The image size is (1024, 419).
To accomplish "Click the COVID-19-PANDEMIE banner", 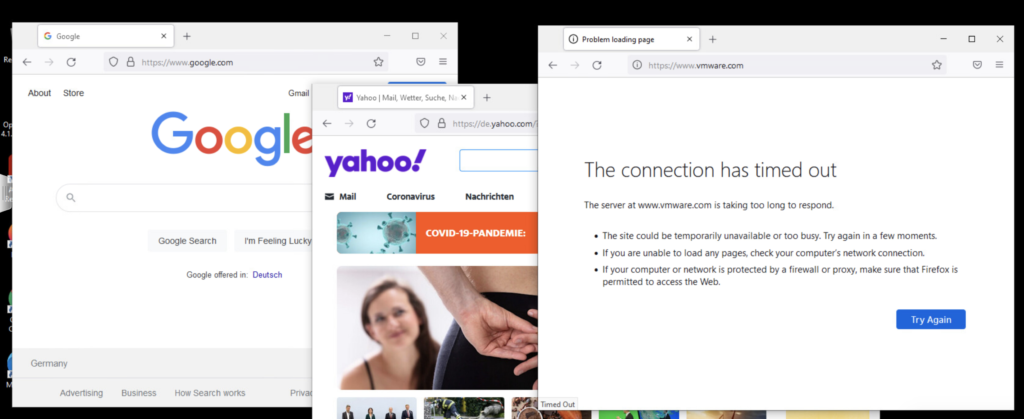I will pos(438,232).
